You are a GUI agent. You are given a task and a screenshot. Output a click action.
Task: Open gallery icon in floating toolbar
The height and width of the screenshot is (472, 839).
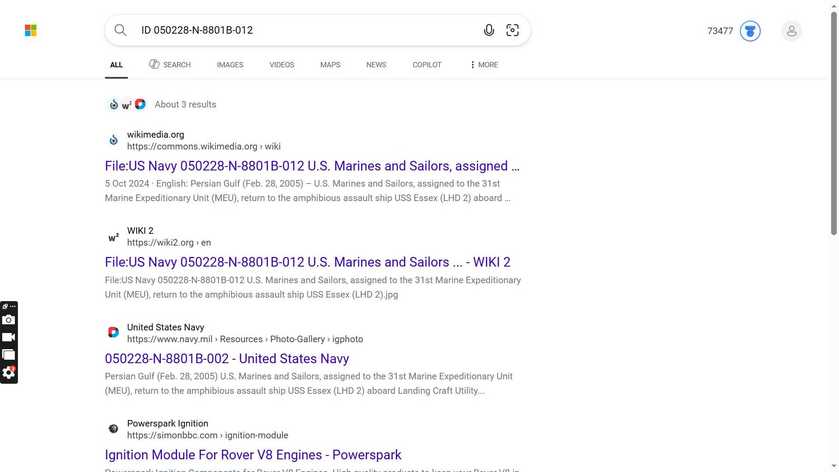coord(9,354)
